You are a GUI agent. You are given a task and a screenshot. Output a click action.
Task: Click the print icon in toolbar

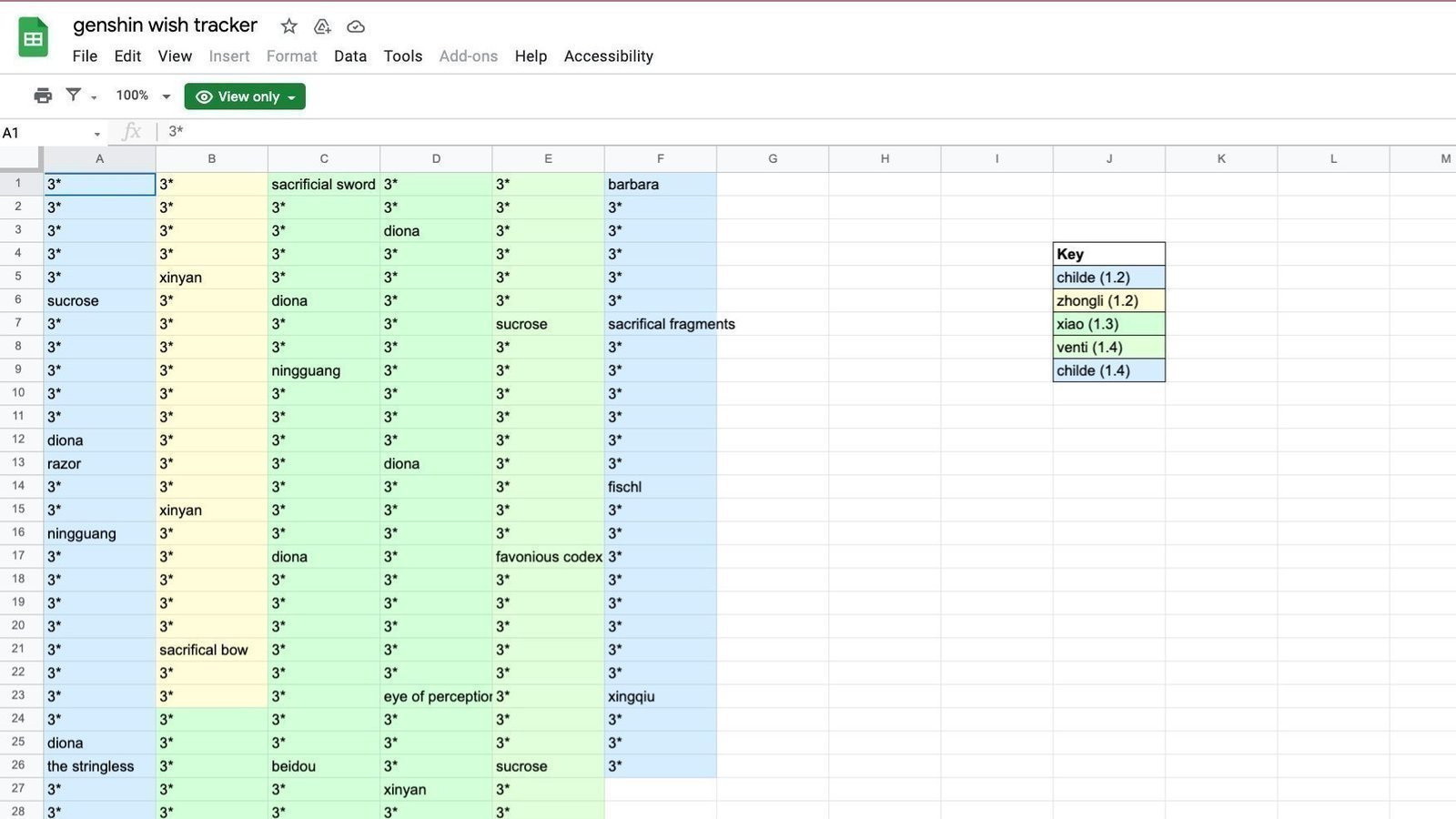coord(43,96)
